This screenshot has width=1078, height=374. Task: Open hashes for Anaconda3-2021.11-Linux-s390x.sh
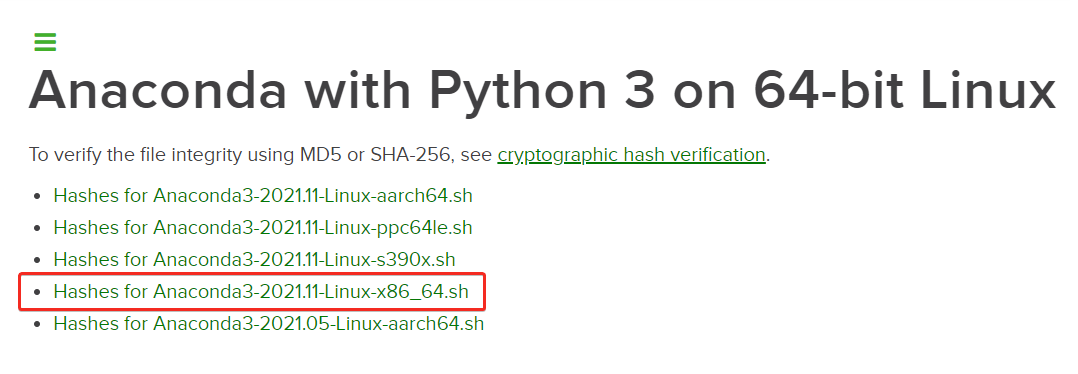254,260
